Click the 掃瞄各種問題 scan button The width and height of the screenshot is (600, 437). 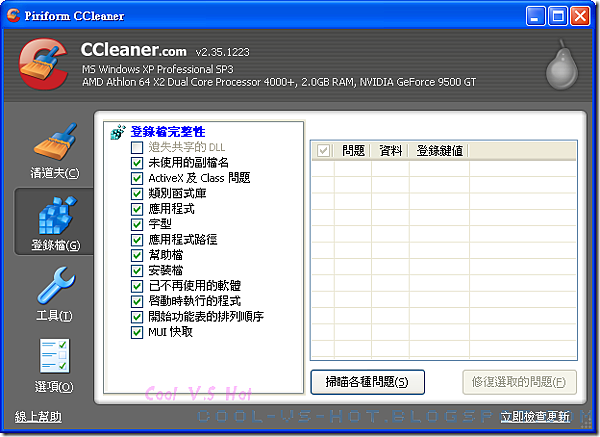(x=367, y=382)
